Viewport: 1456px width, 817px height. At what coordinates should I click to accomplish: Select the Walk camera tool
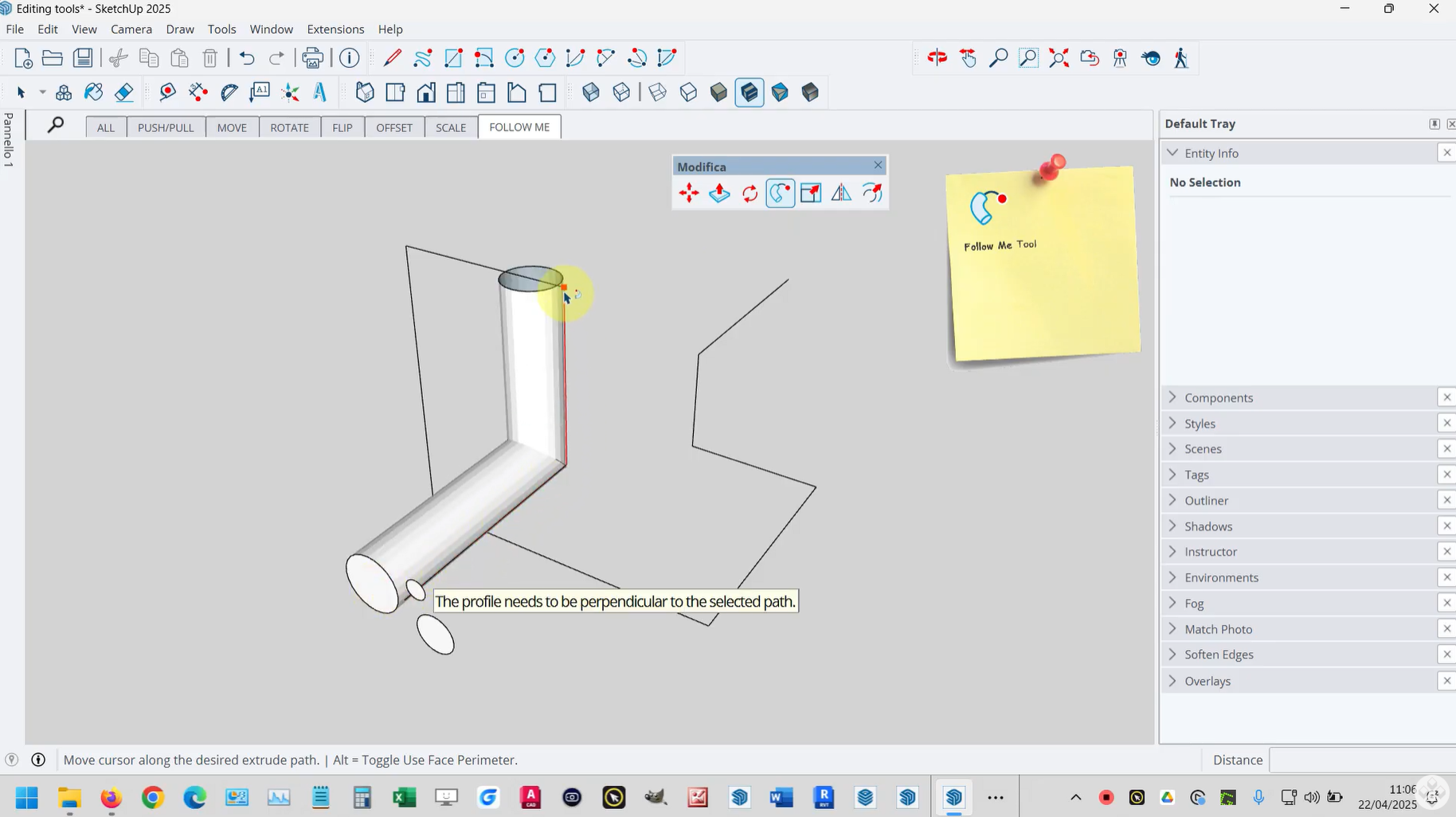(x=1180, y=58)
